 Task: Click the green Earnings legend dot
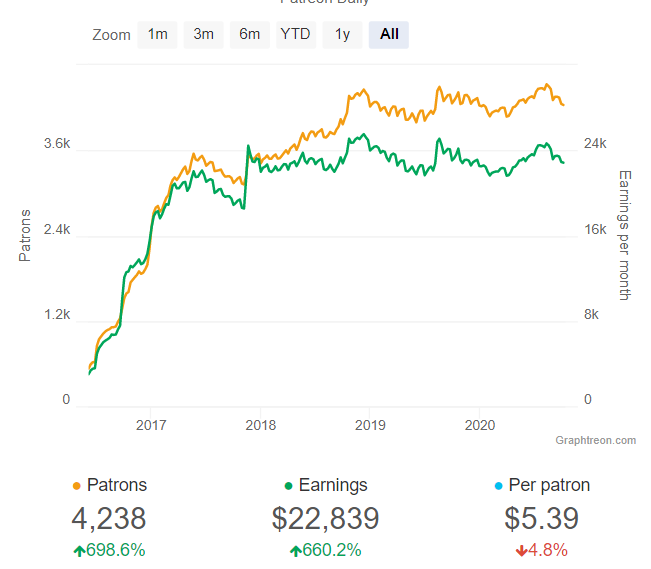point(289,486)
